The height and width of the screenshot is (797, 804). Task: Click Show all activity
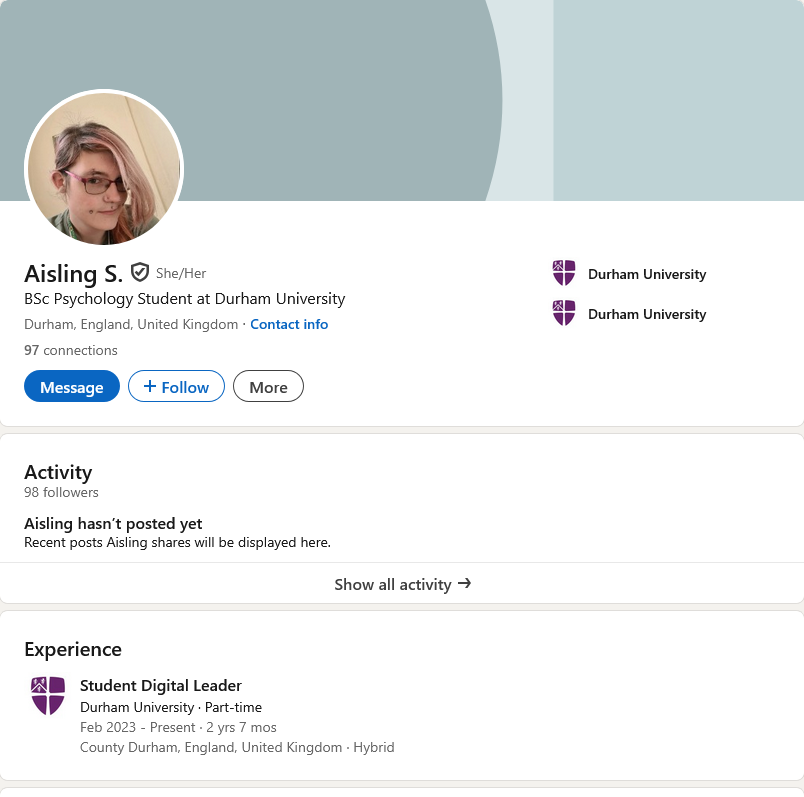[x=393, y=584]
